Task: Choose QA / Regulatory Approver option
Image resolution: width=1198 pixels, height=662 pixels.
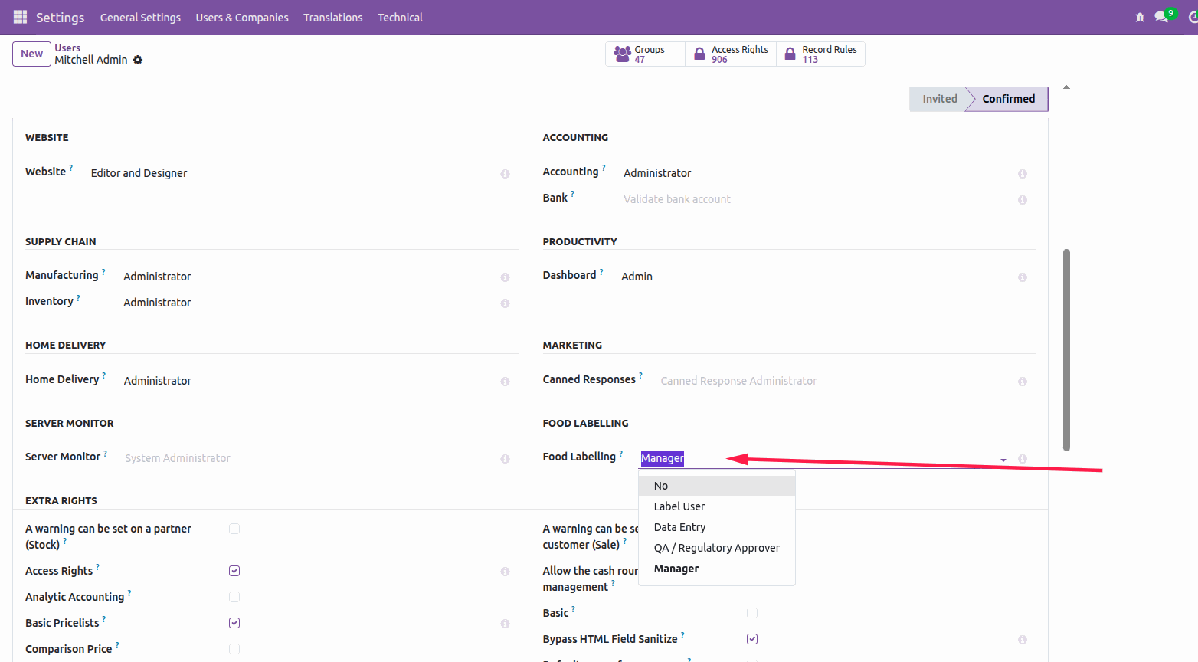Action: coord(717,548)
